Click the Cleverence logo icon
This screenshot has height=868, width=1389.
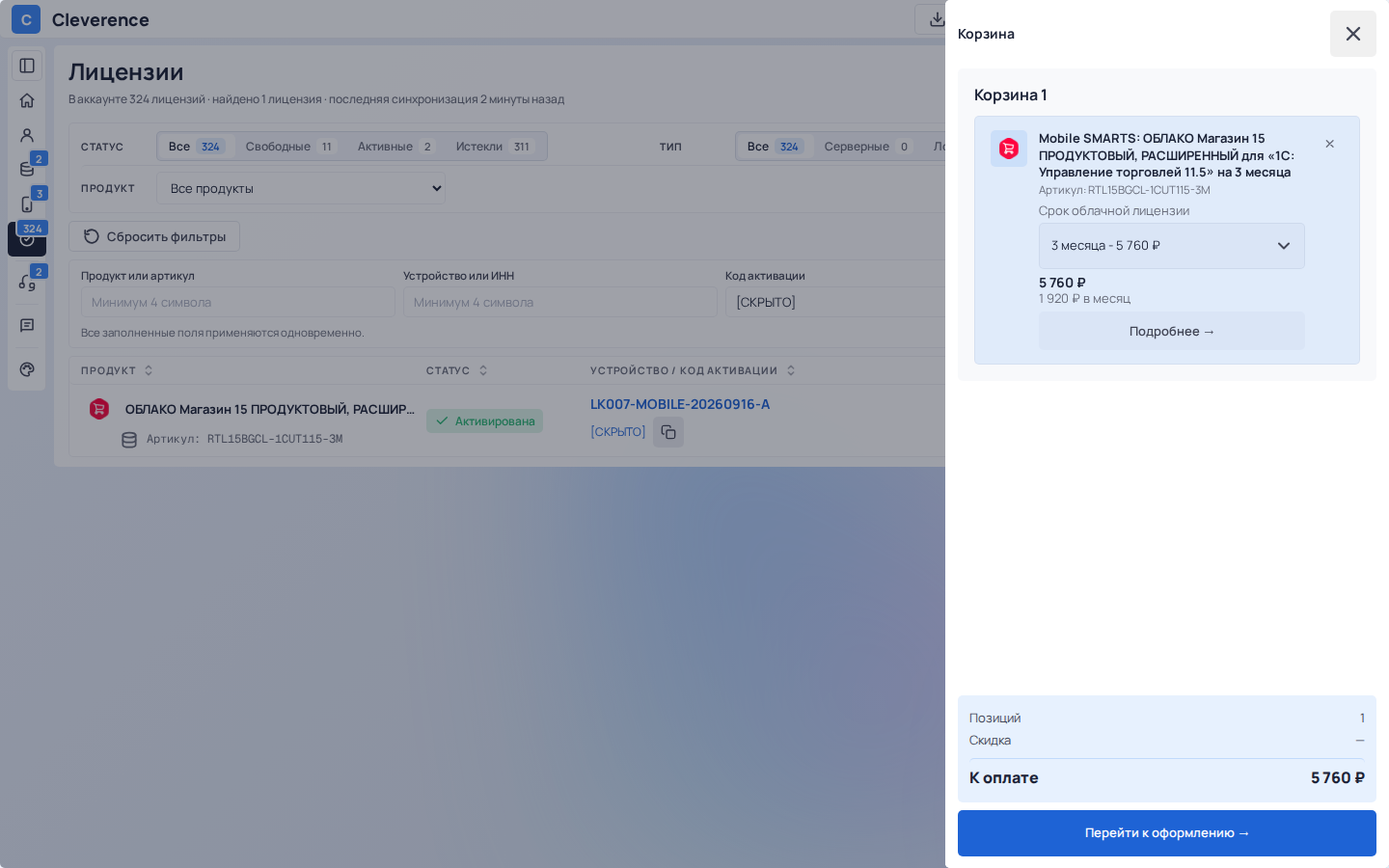point(26,19)
